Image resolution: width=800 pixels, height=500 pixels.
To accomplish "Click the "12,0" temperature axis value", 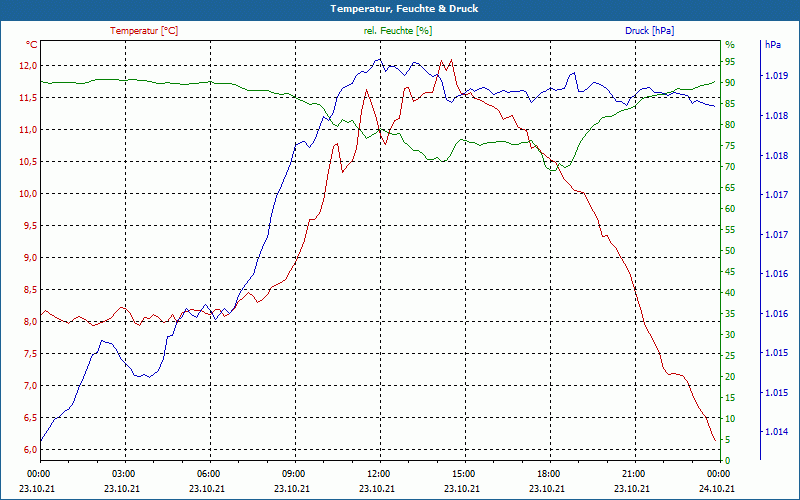I will point(28,66).
